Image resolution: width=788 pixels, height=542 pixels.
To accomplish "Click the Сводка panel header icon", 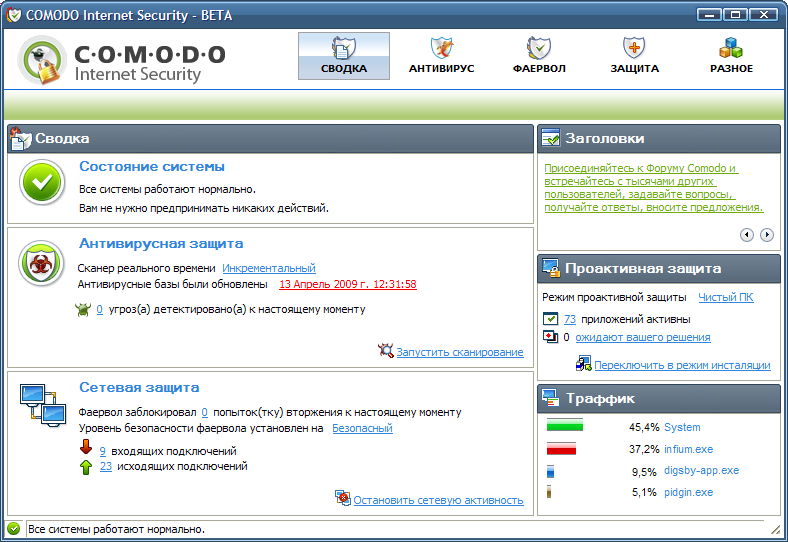I will pos(20,139).
